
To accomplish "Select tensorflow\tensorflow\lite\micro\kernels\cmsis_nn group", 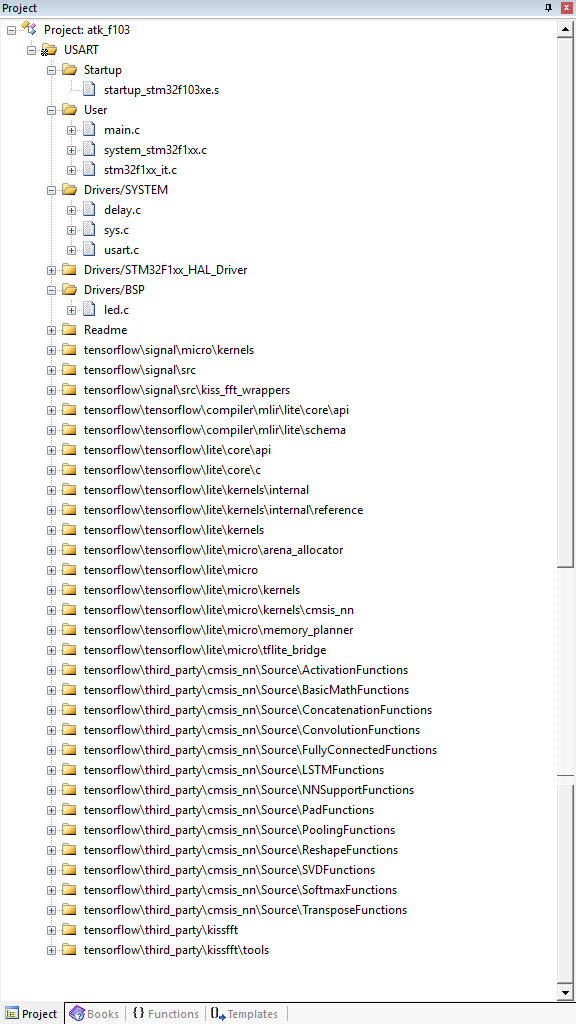I will click(219, 609).
